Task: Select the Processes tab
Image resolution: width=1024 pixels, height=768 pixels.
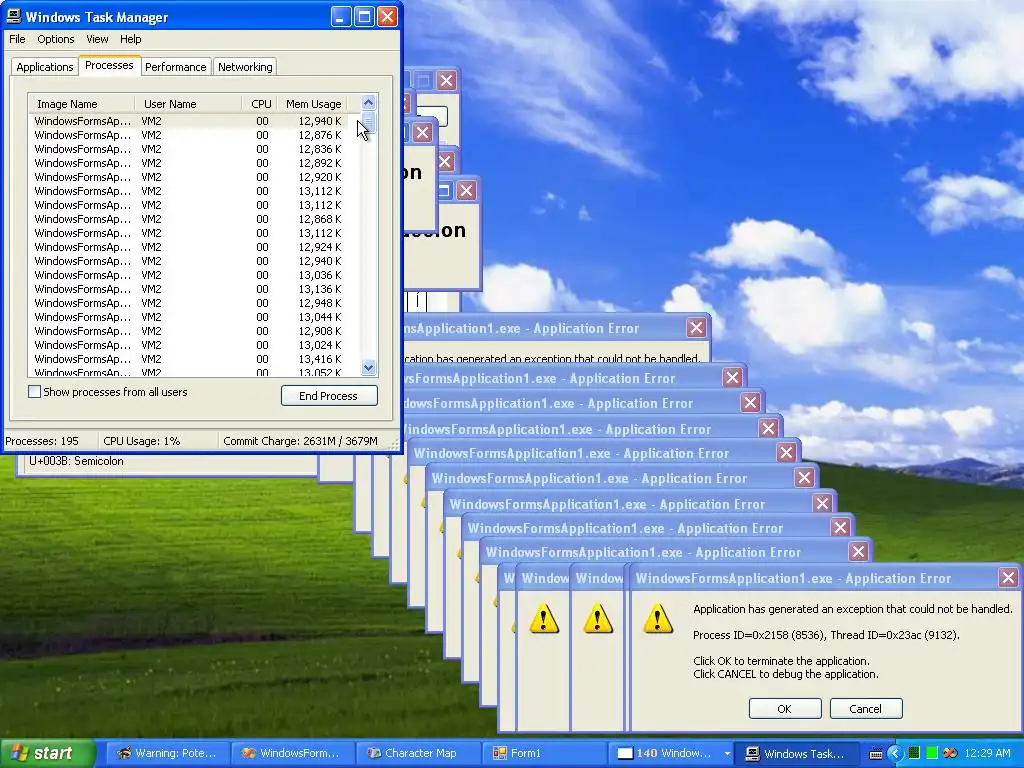Action: click(x=109, y=65)
